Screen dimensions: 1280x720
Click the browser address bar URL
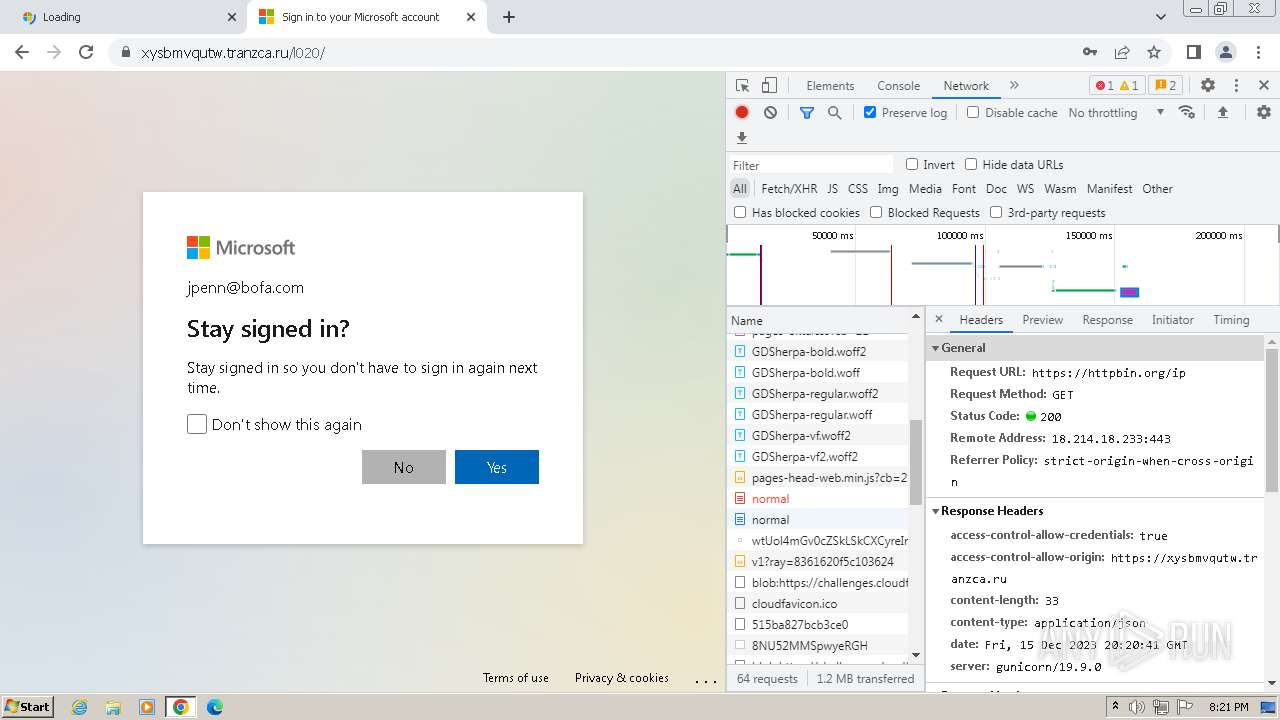click(x=233, y=53)
